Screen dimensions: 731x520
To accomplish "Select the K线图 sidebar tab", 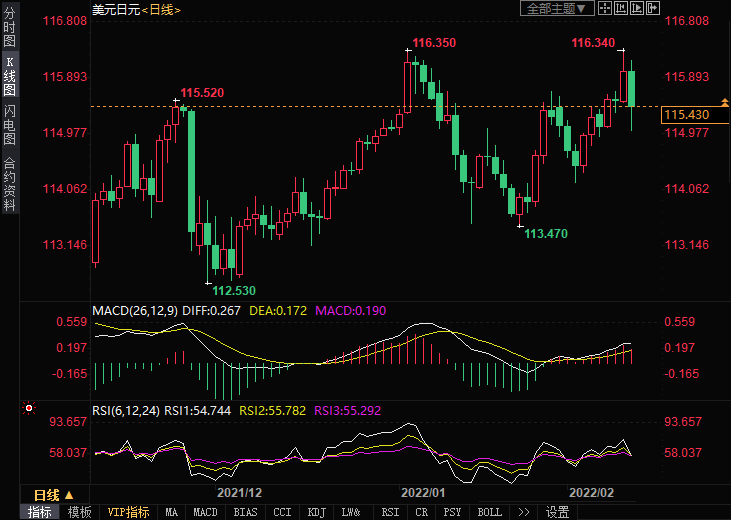I will 9,76.
